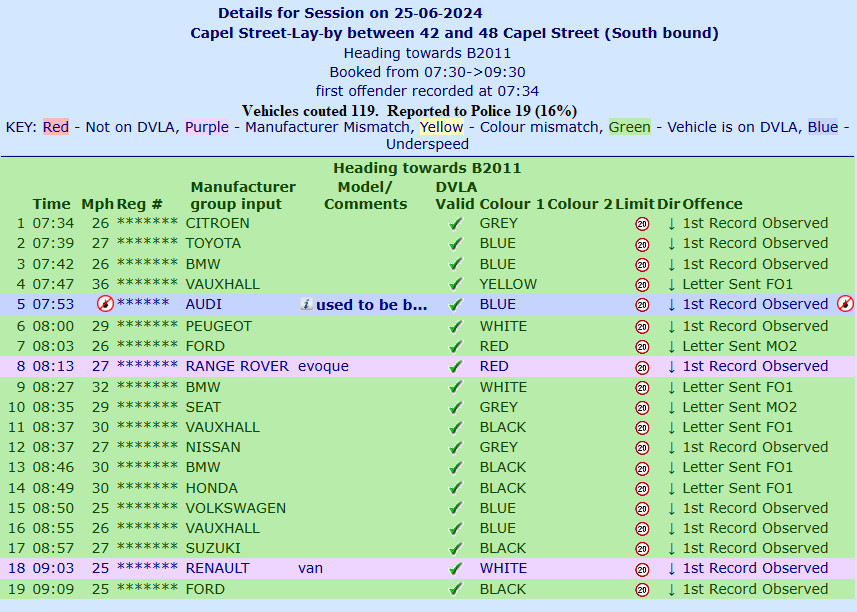Click the CITROEN manufacturer cell
The height and width of the screenshot is (612, 857).
click(218, 223)
